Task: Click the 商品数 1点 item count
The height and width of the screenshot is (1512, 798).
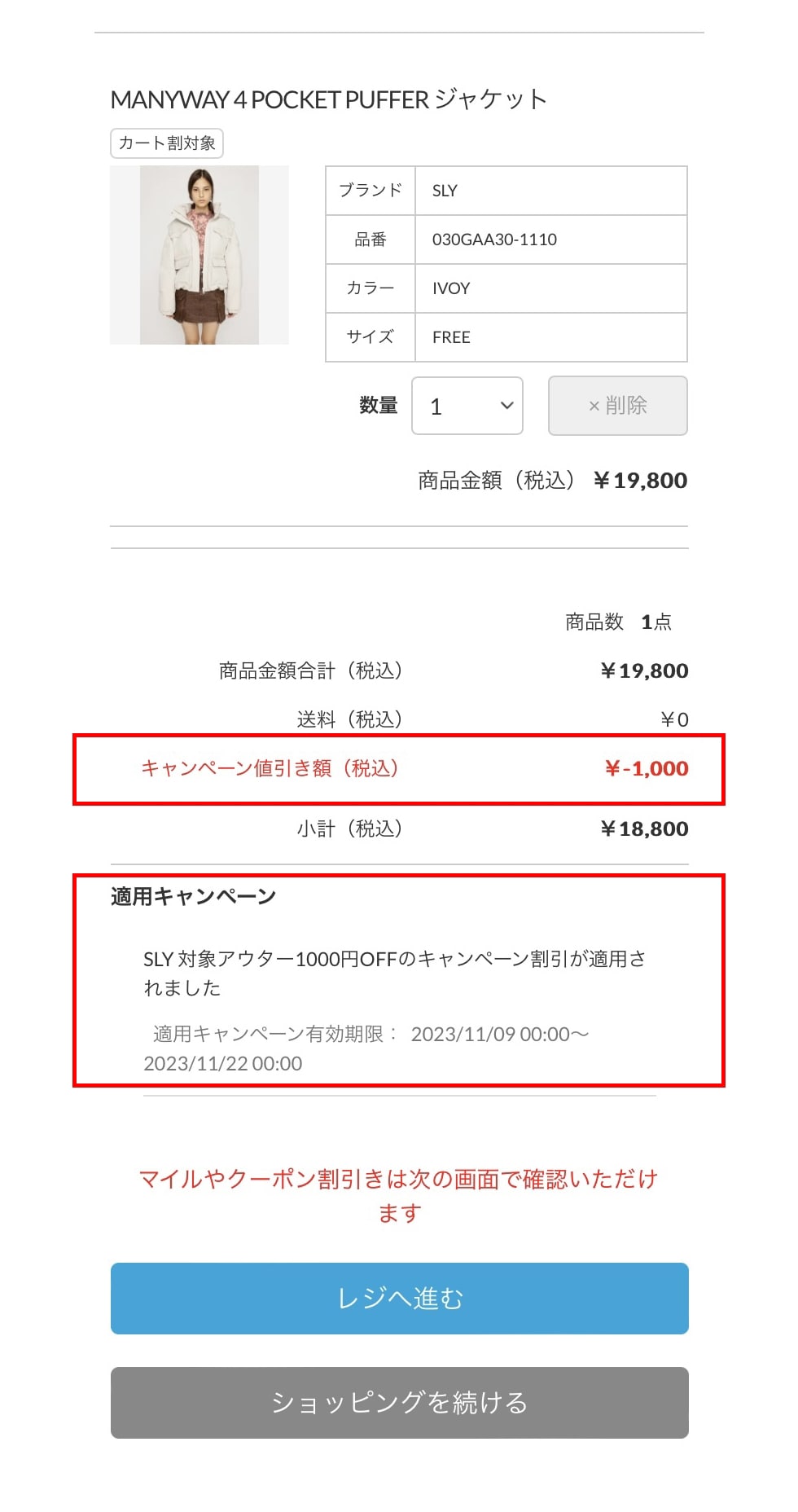Action: (618, 622)
